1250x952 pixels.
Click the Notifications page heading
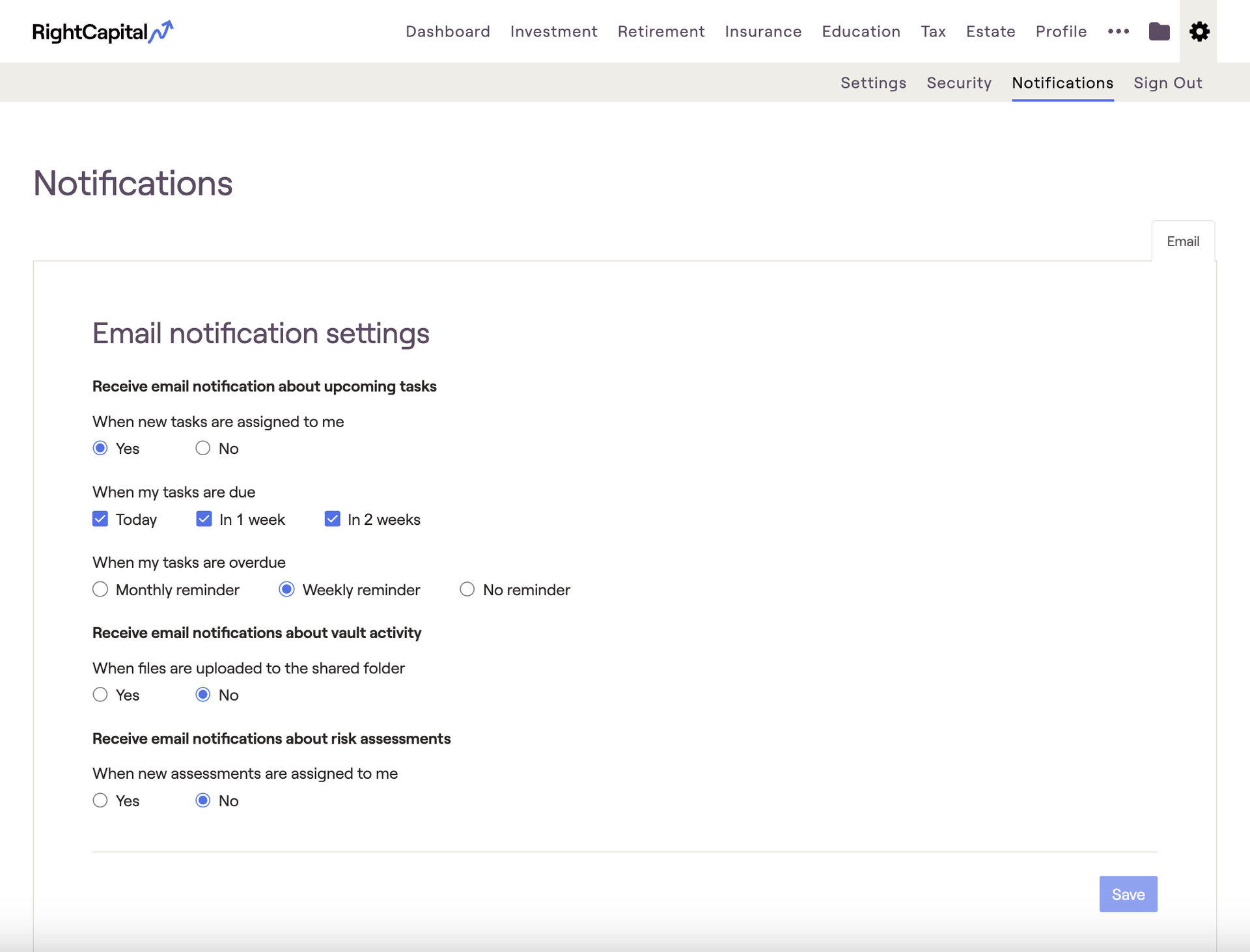point(133,183)
